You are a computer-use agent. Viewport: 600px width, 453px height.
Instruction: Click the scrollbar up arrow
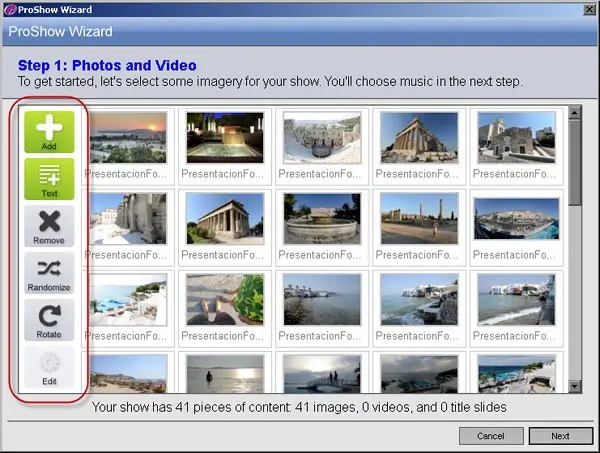click(574, 112)
